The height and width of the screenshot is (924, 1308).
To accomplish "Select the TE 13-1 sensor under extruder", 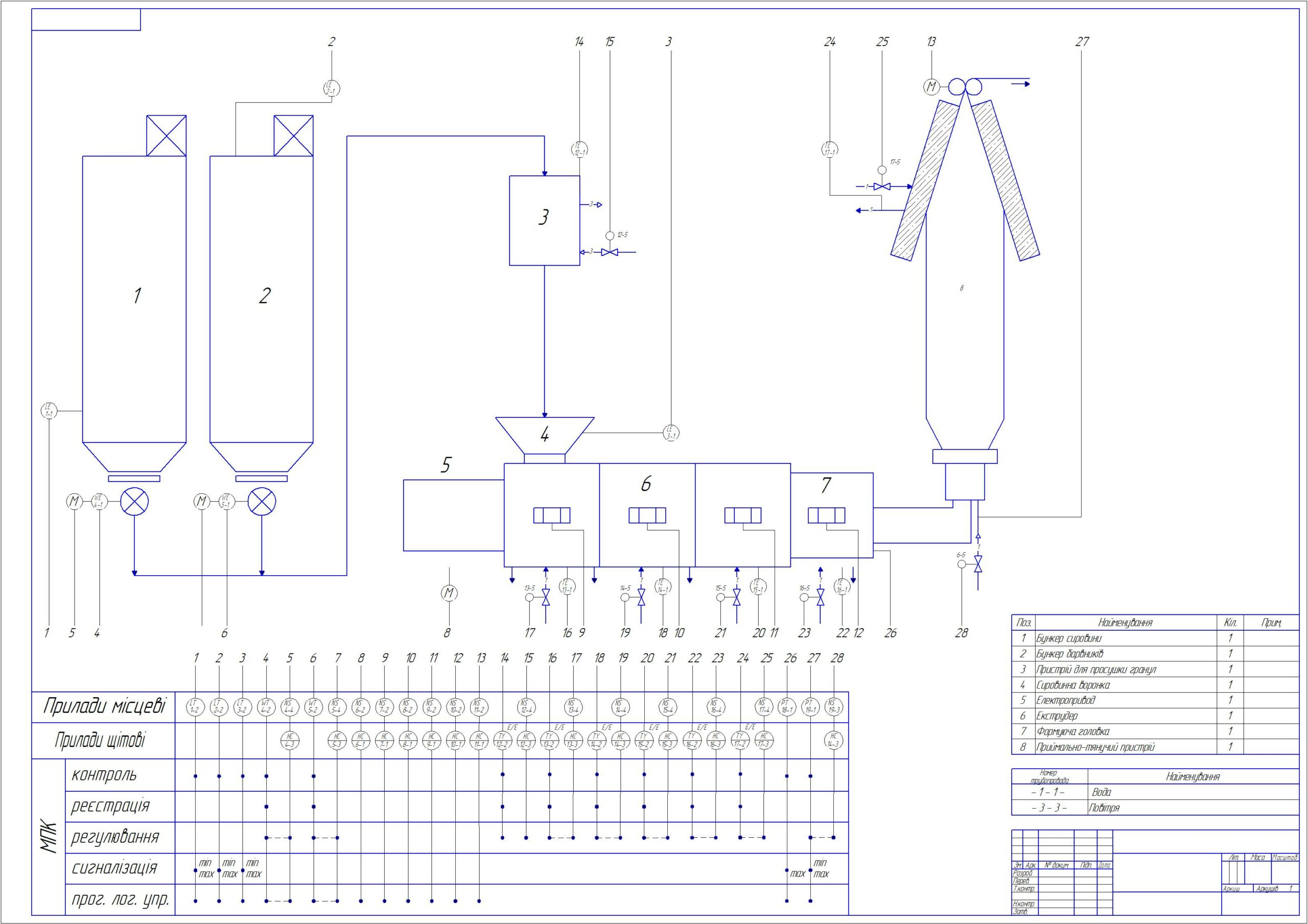I will click(568, 586).
